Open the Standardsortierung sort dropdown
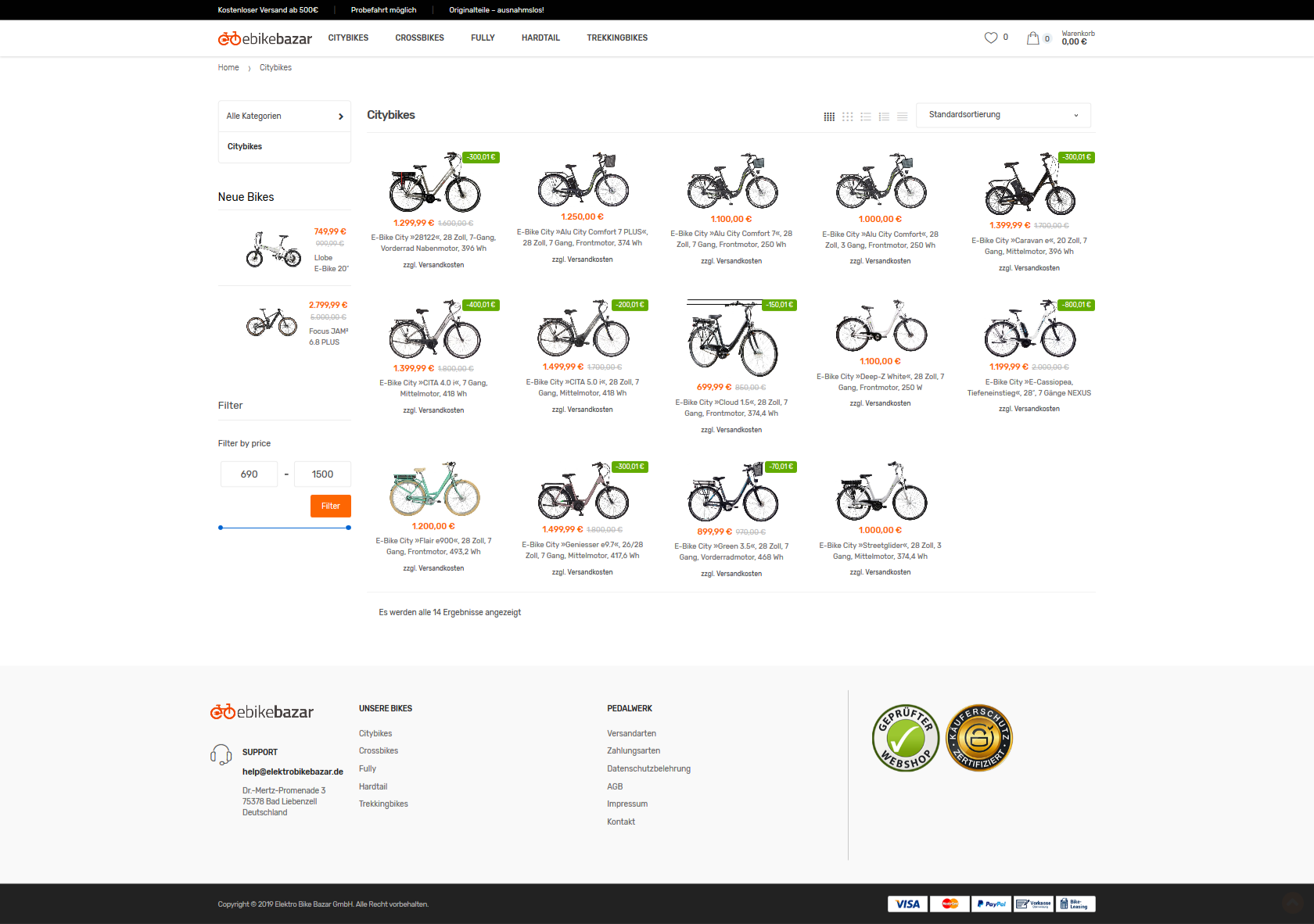The image size is (1314, 924). [x=1003, y=115]
